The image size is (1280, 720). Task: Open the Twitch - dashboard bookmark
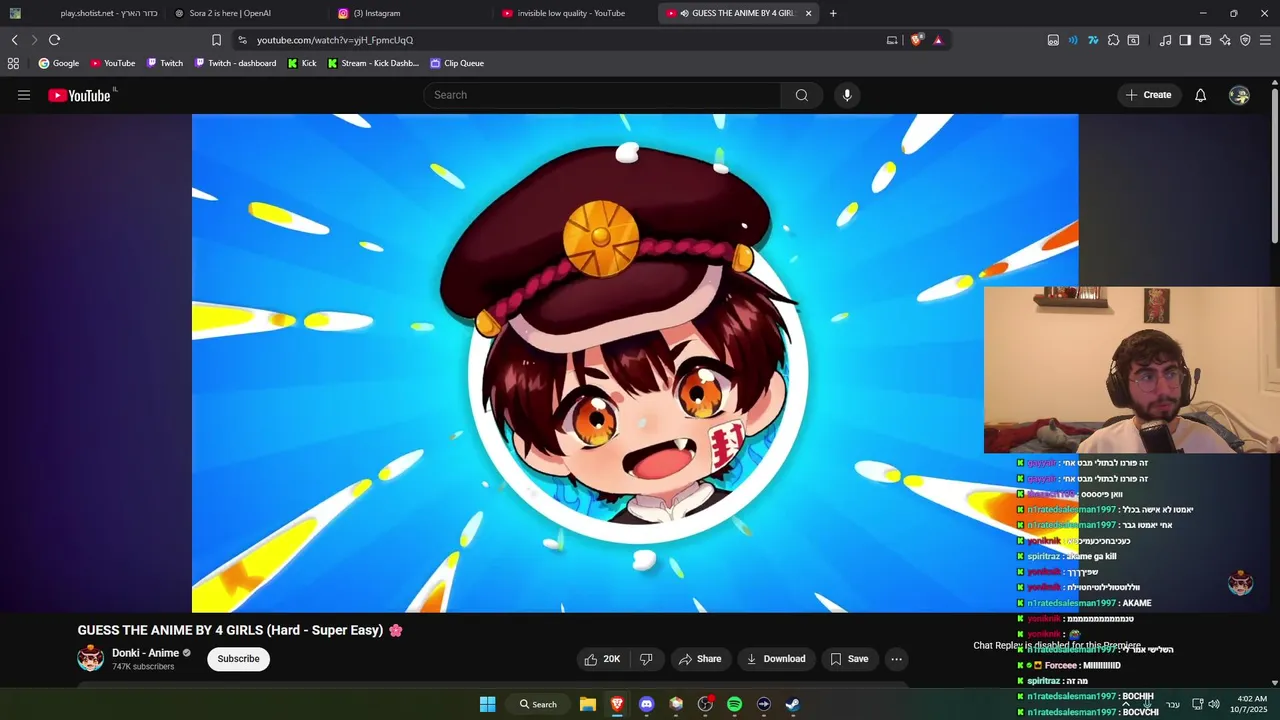tap(235, 63)
